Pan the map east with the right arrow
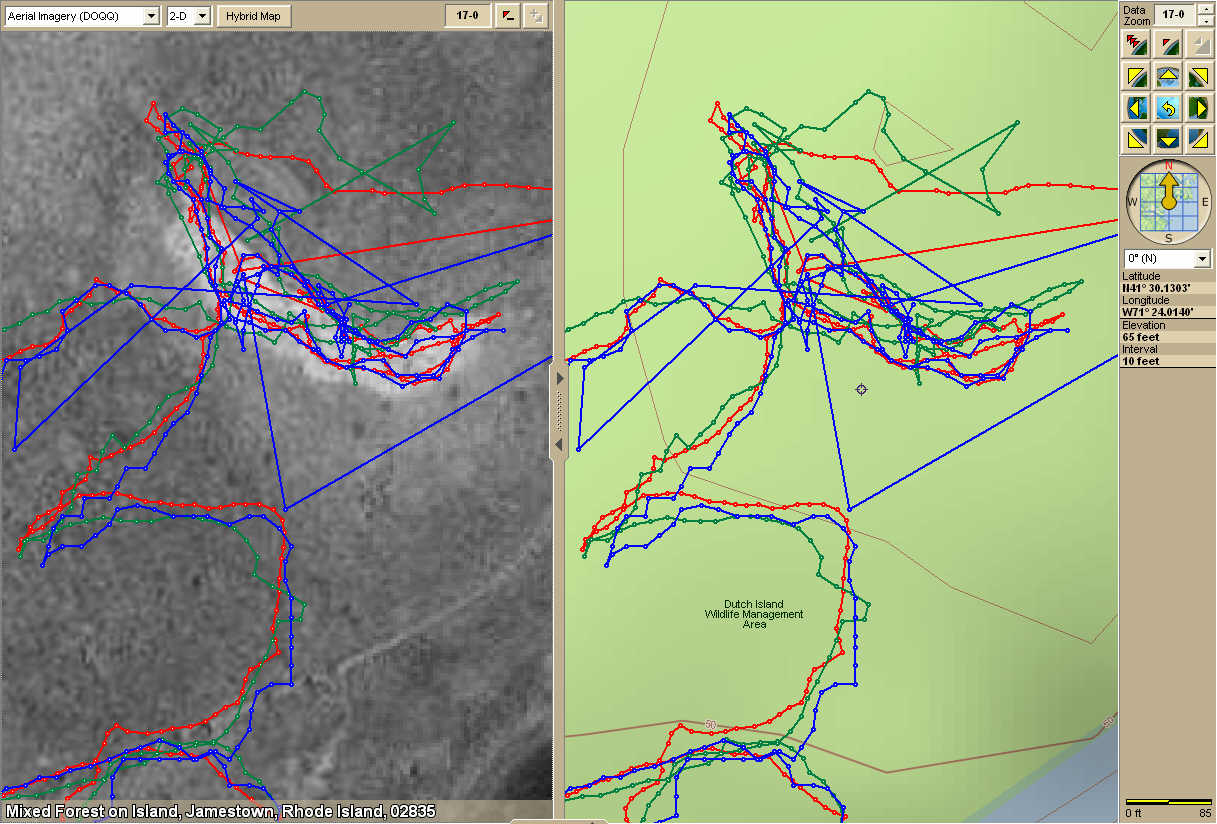 tap(1198, 107)
